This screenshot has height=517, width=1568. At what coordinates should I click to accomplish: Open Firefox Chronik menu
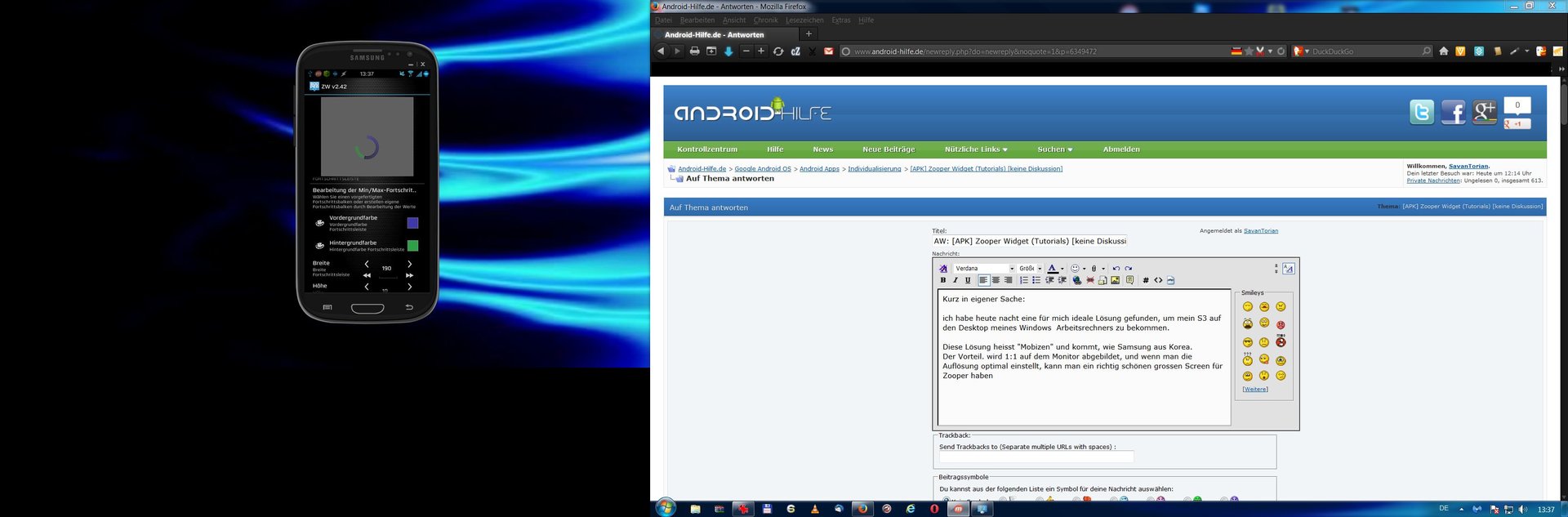coord(765,20)
